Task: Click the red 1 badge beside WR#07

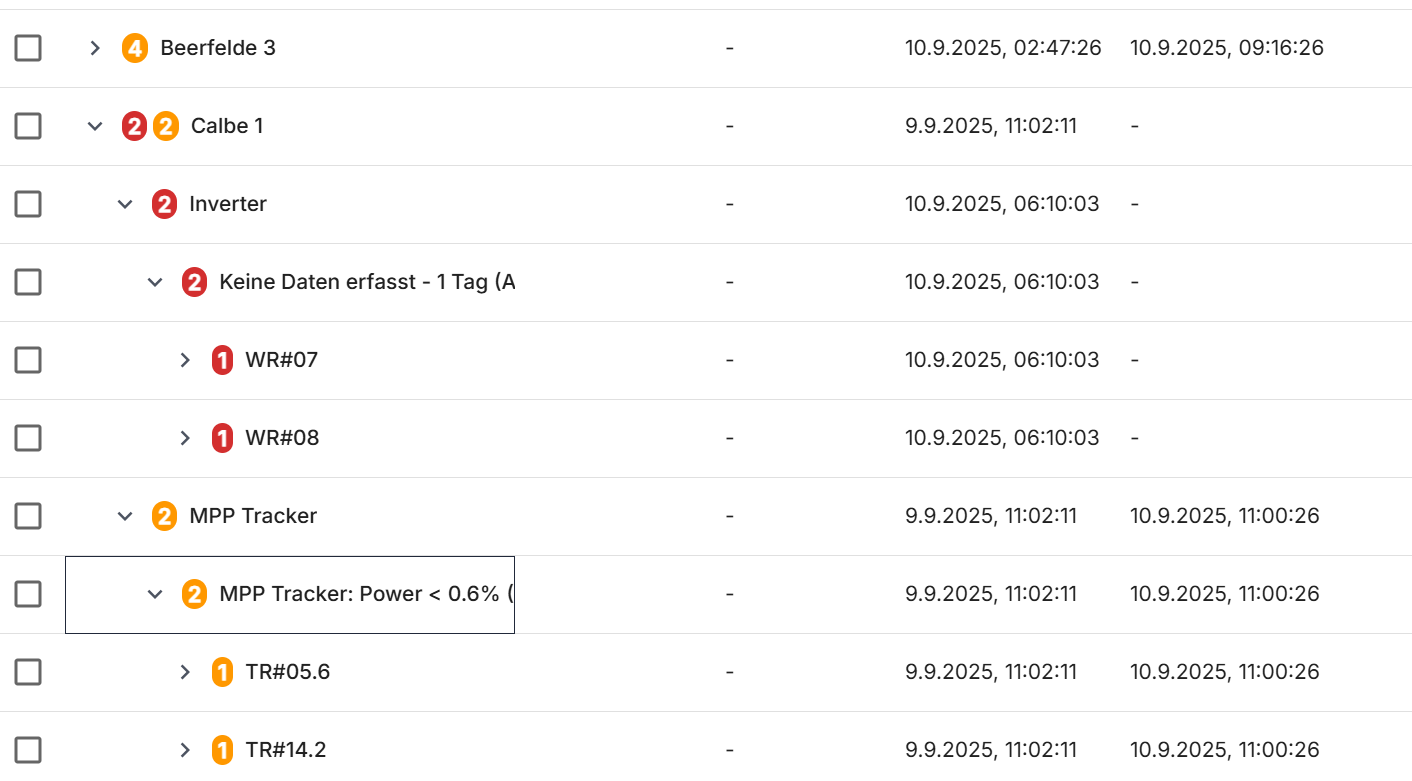Action: [222, 360]
